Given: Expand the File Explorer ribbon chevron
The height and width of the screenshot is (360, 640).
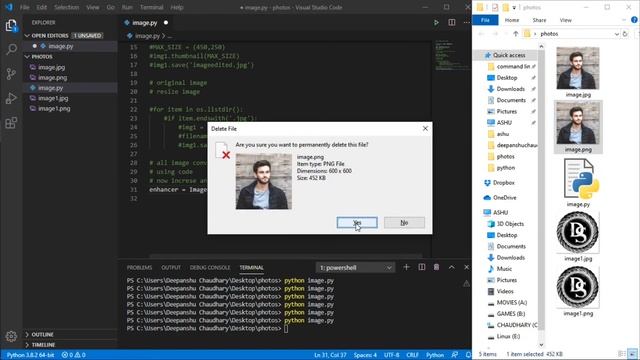Looking at the screenshot, I should tap(624, 20).
